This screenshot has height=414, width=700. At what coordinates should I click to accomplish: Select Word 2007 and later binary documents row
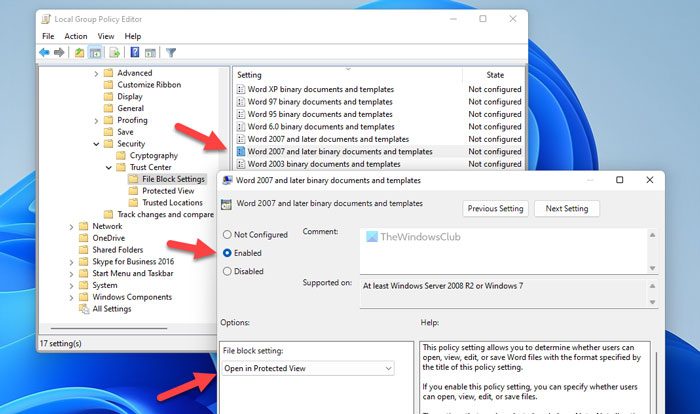point(379,152)
